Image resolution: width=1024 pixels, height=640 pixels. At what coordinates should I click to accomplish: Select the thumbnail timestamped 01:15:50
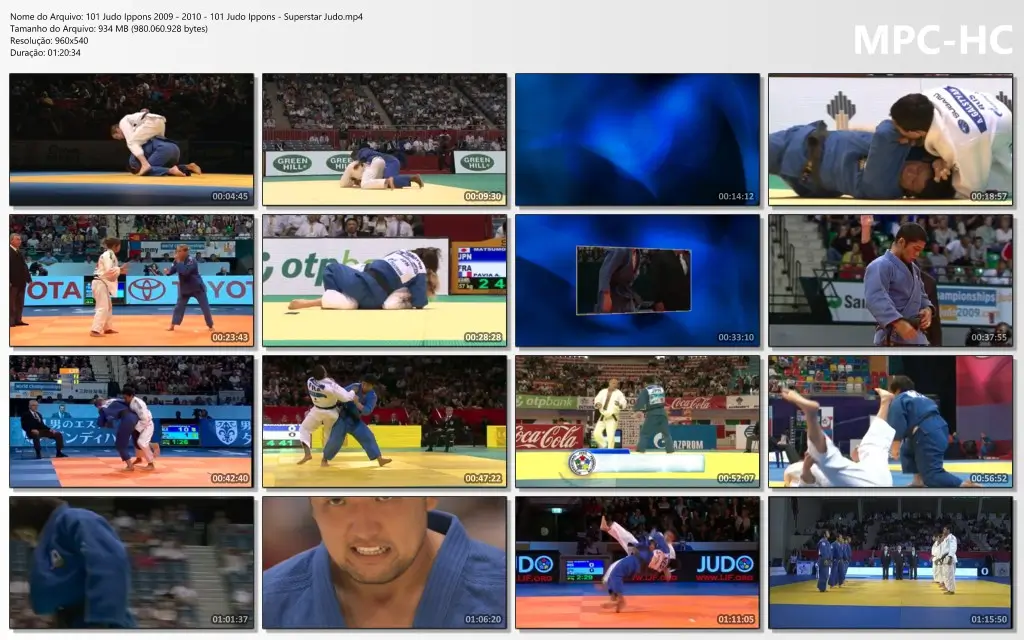tap(891, 562)
